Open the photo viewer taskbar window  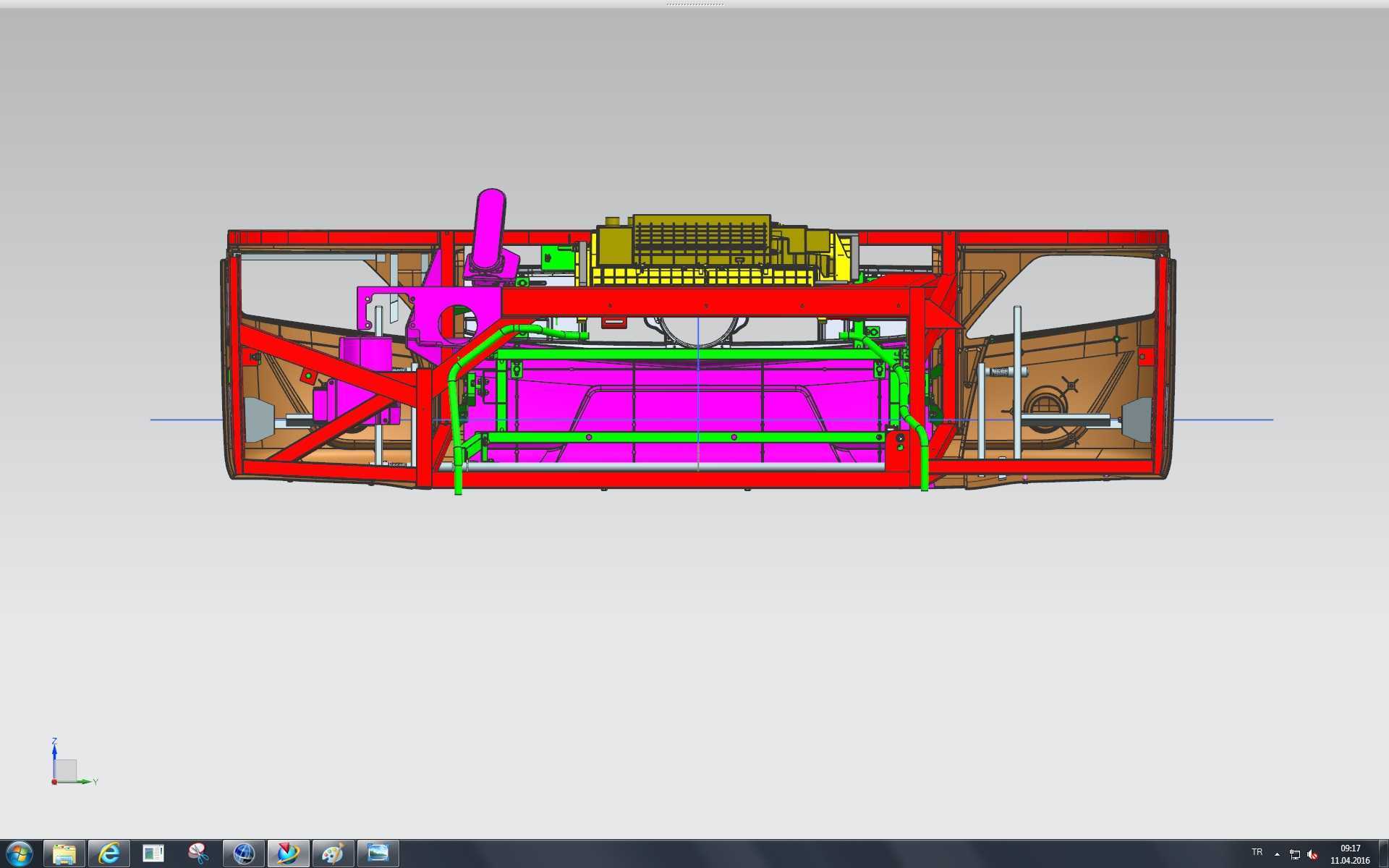(x=378, y=854)
